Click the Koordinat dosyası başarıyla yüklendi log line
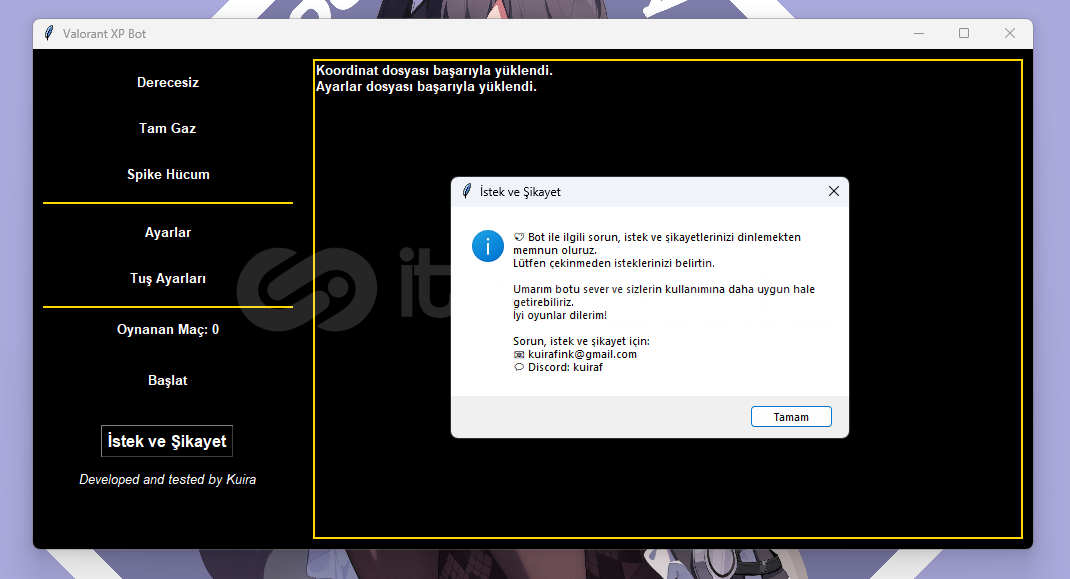The height and width of the screenshot is (579, 1070). (434, 70)
